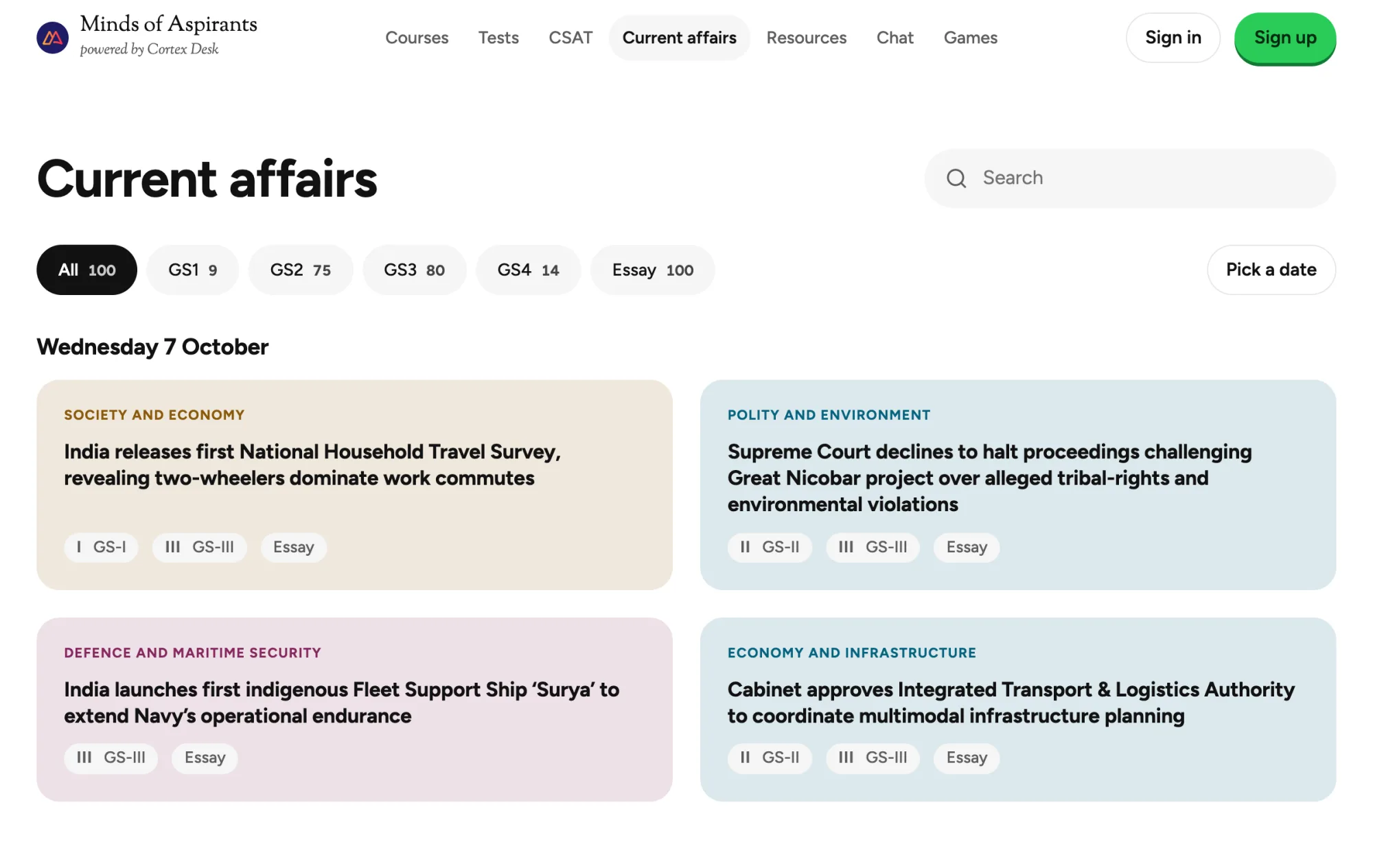
Task: Click the 'Defence and Maritime Security' label
Action: (x=193, y=653)
